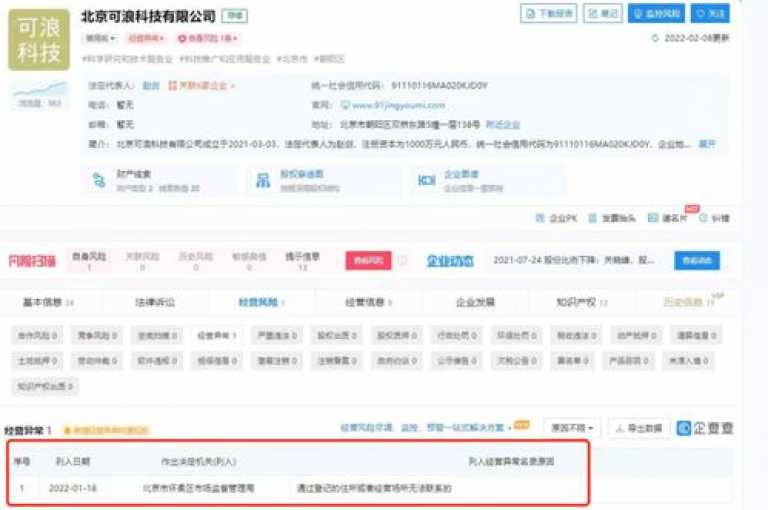Image resolution: width=768 pixels, height=510 pixels.
Task: Switch to the 基本信息 tab
Action: coord(48,302)
